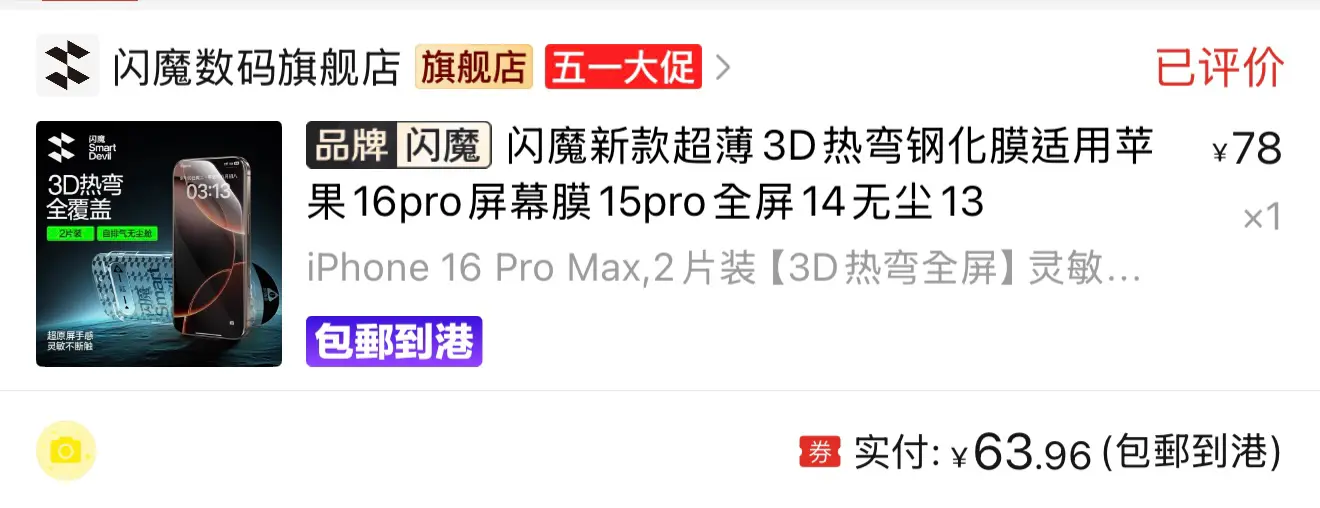Open the screen protector product thumbnail
1320x508 pixels.
coord(159,244)
